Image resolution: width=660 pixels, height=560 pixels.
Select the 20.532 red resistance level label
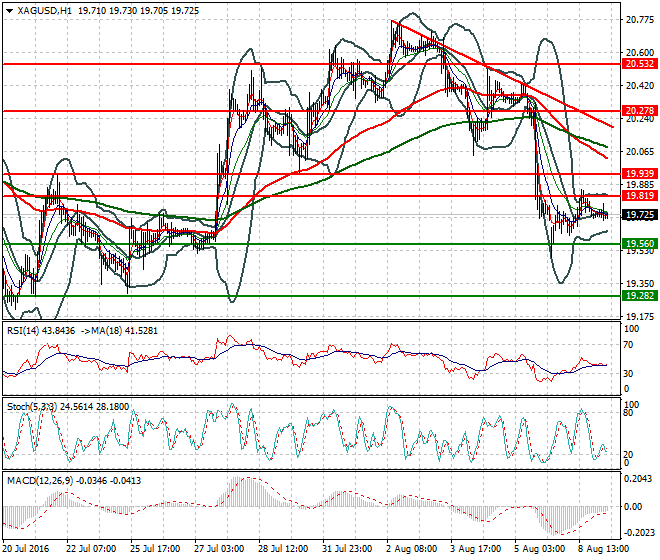click(640, 64)
